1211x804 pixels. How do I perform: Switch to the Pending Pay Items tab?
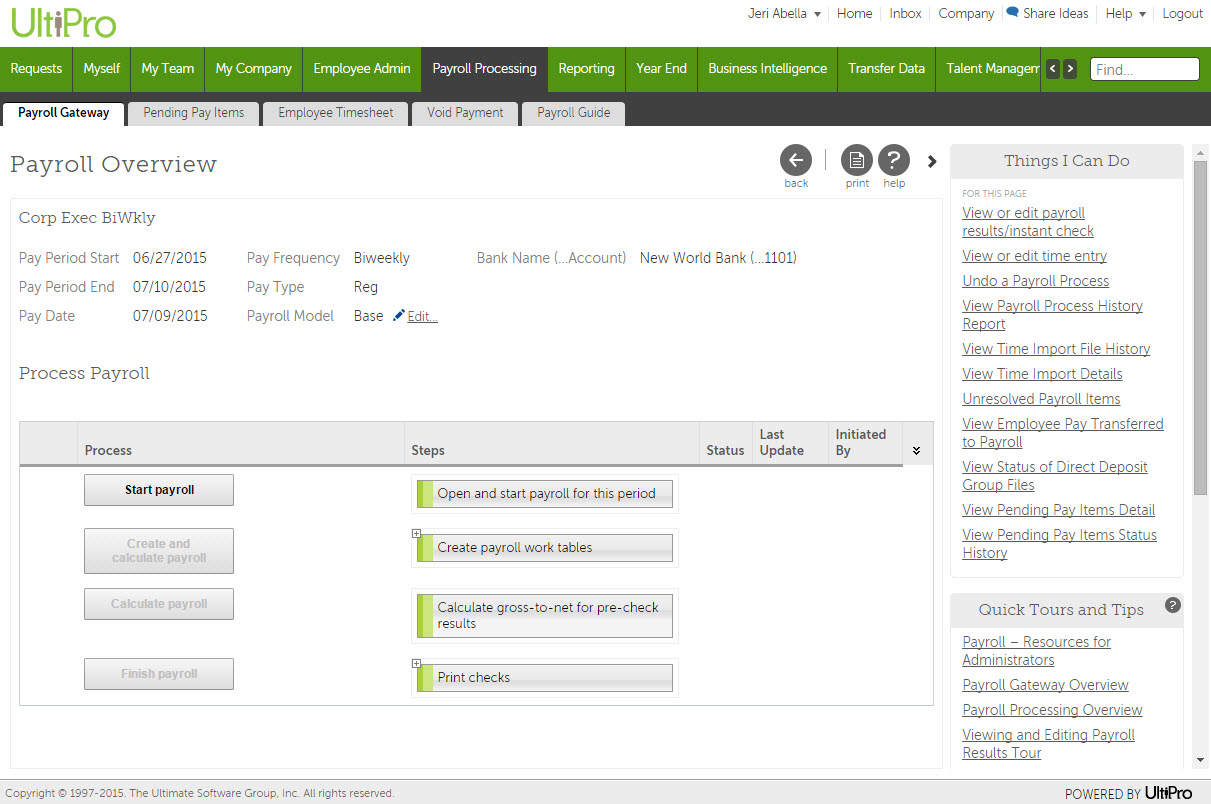pos(193,113)
